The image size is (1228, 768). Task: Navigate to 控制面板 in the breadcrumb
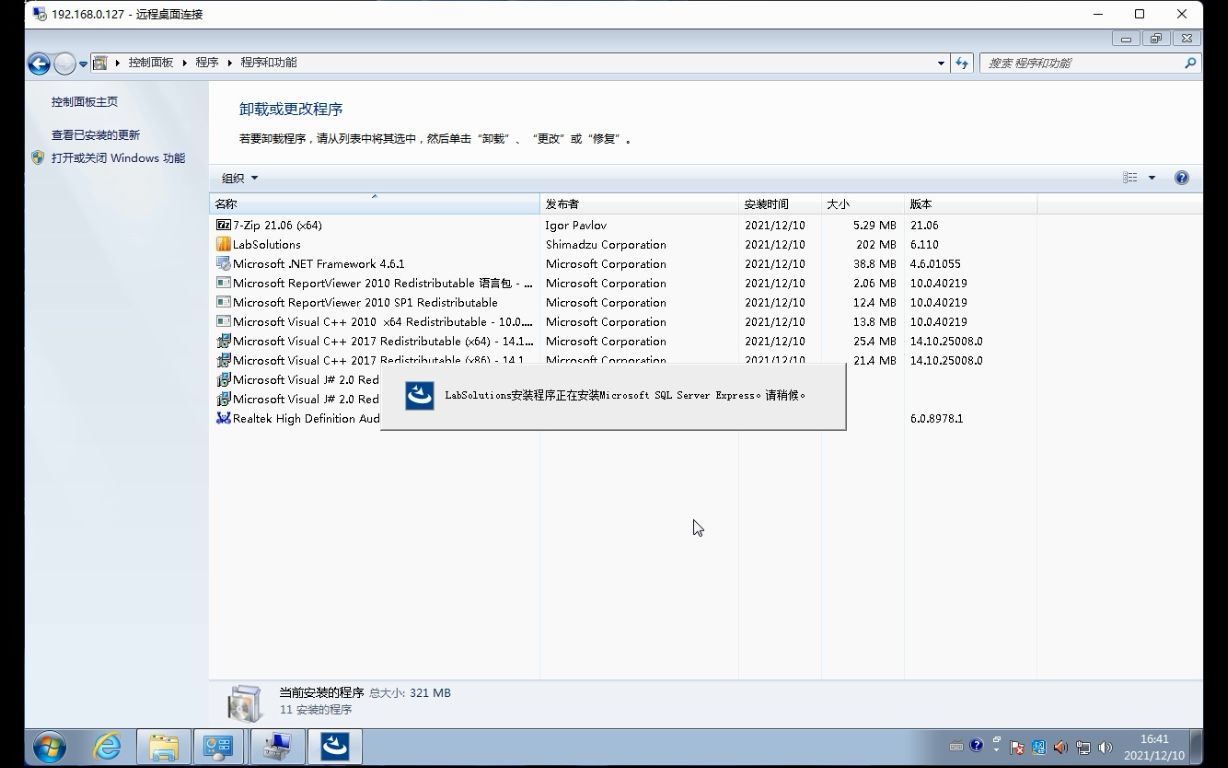tap(148, 61)
